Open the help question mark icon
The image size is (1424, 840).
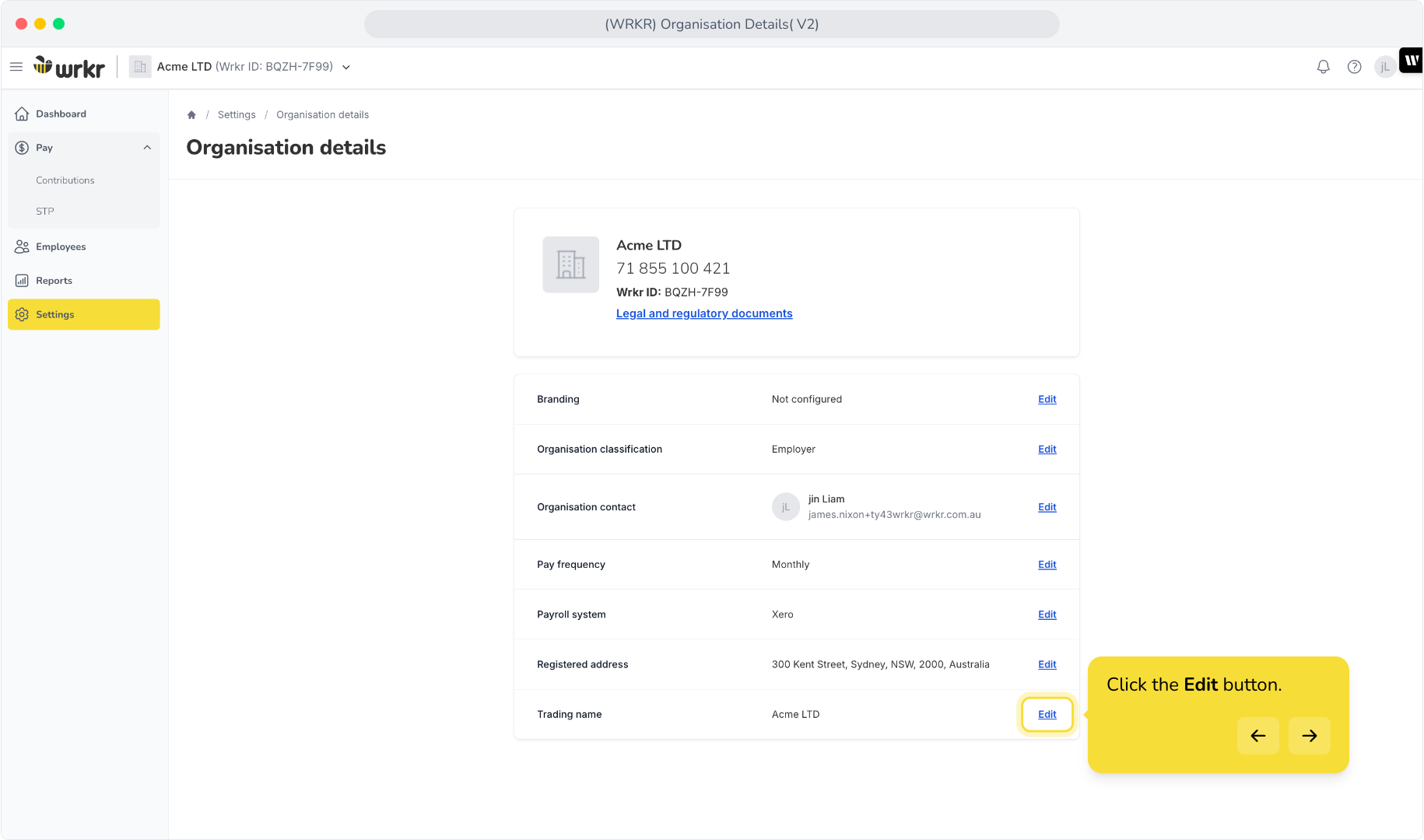pyautogui.click(x=1354, y=67)
